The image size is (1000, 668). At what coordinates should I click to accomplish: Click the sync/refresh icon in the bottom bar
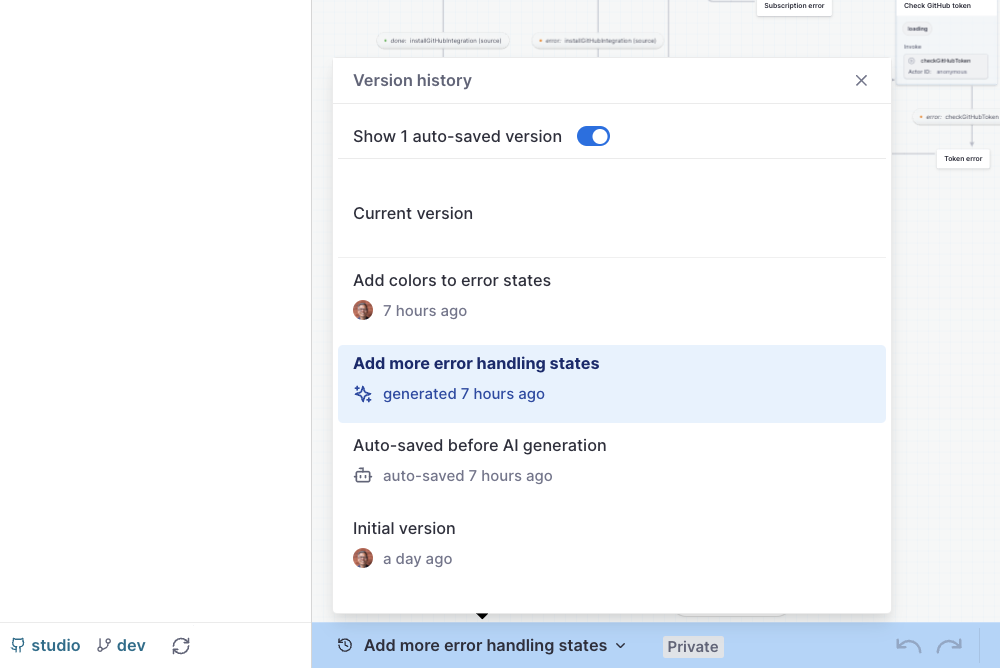coord(180,646)
